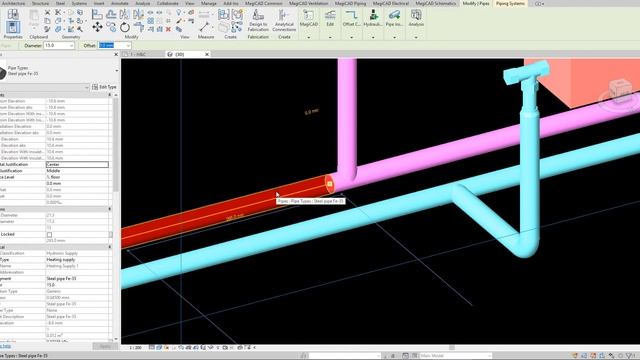Switch to the Piping Systems ribbon tab
The width and height of the screenshot is (640, 360).
510,3
